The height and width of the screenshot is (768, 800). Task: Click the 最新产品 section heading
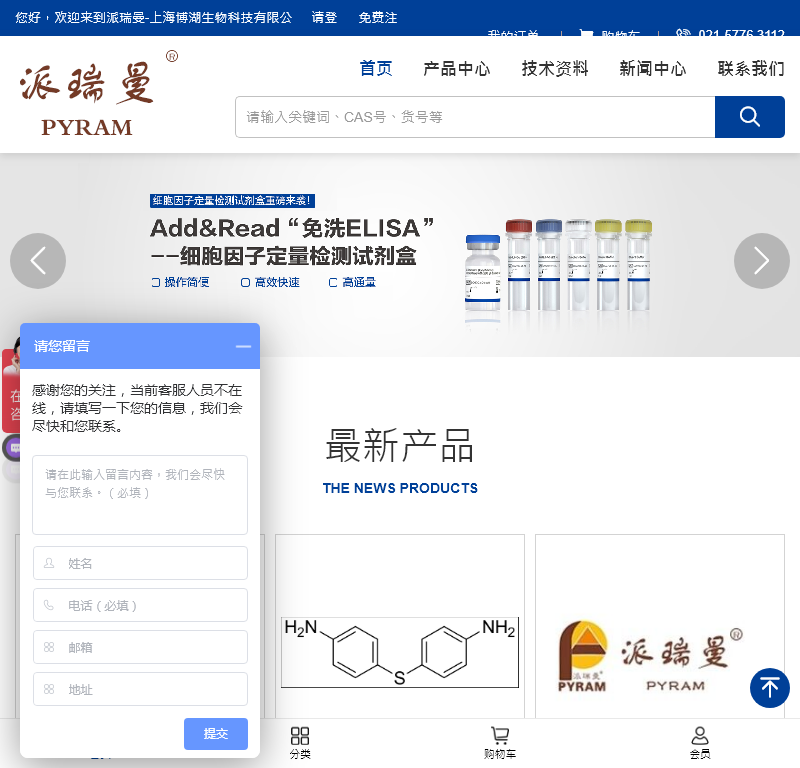(399, 446)
